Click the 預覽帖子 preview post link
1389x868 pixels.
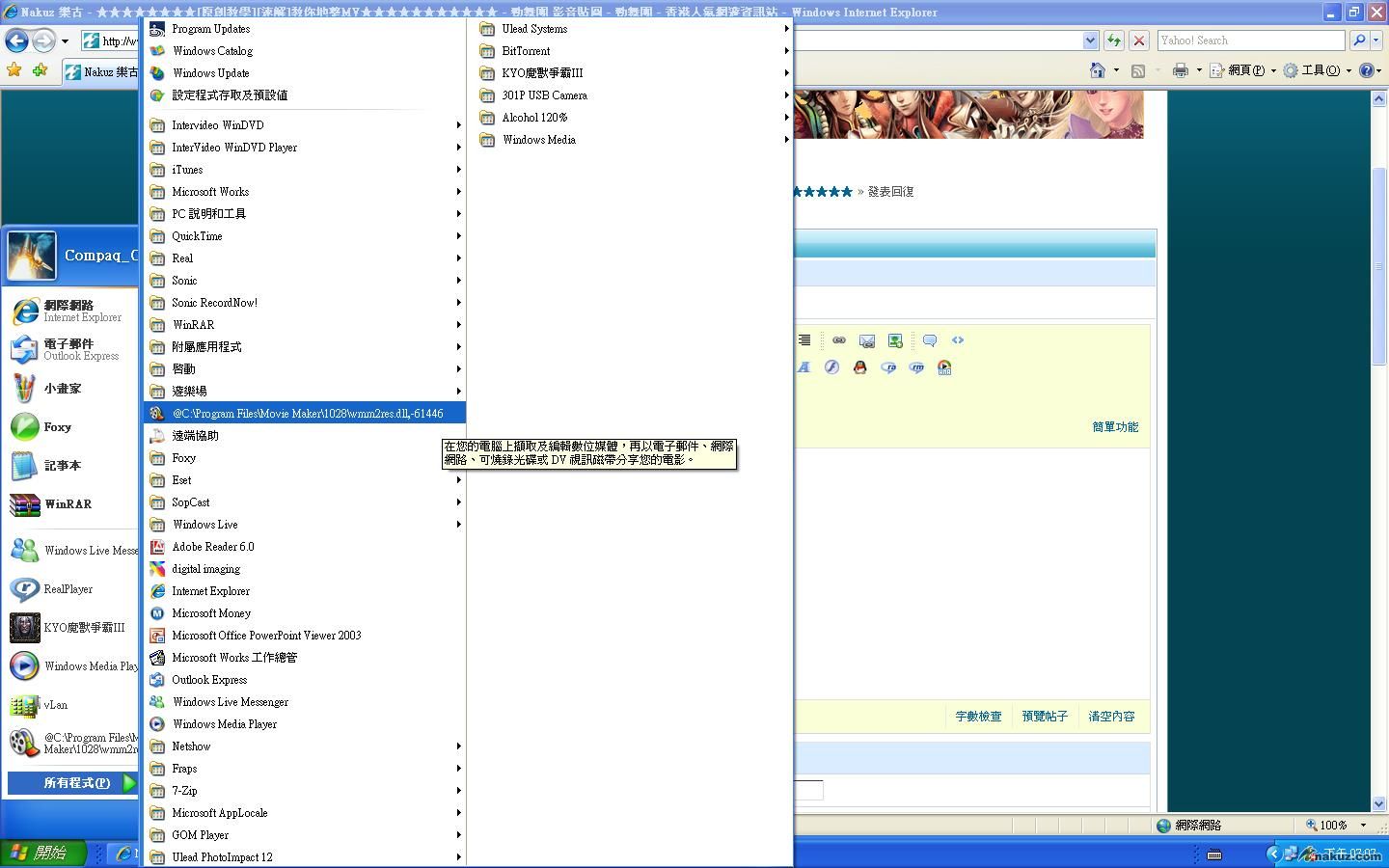[x=1045, y=717]
